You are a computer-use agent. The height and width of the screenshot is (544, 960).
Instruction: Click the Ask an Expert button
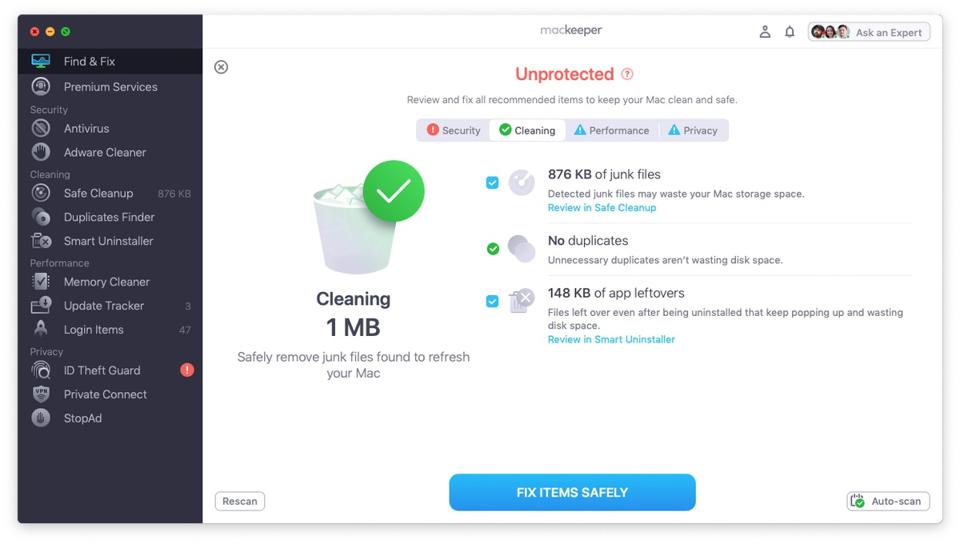coord(869,32)
